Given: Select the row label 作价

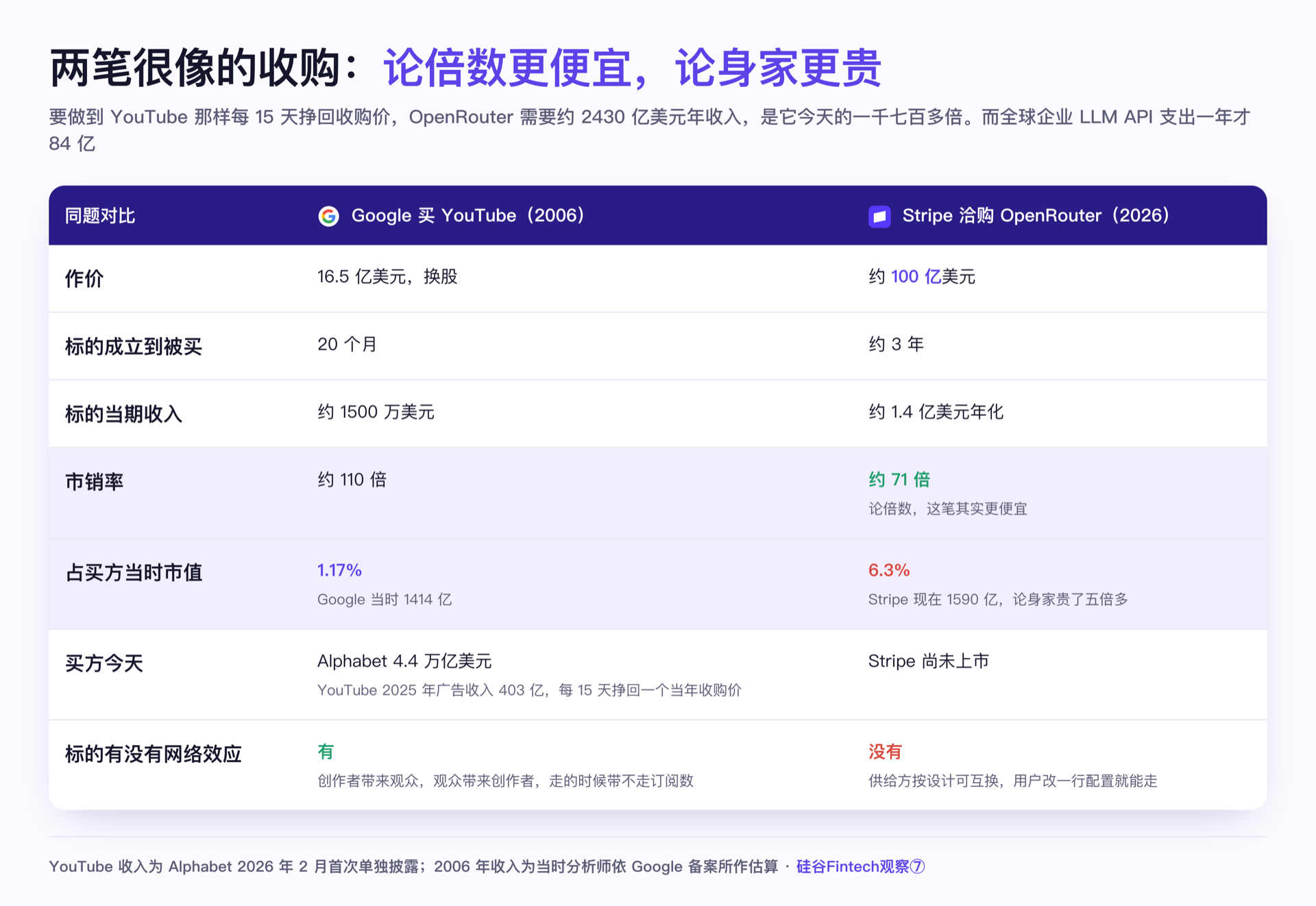Looking at the screenshot, I should pyautogui.click(x=84, y=279).
